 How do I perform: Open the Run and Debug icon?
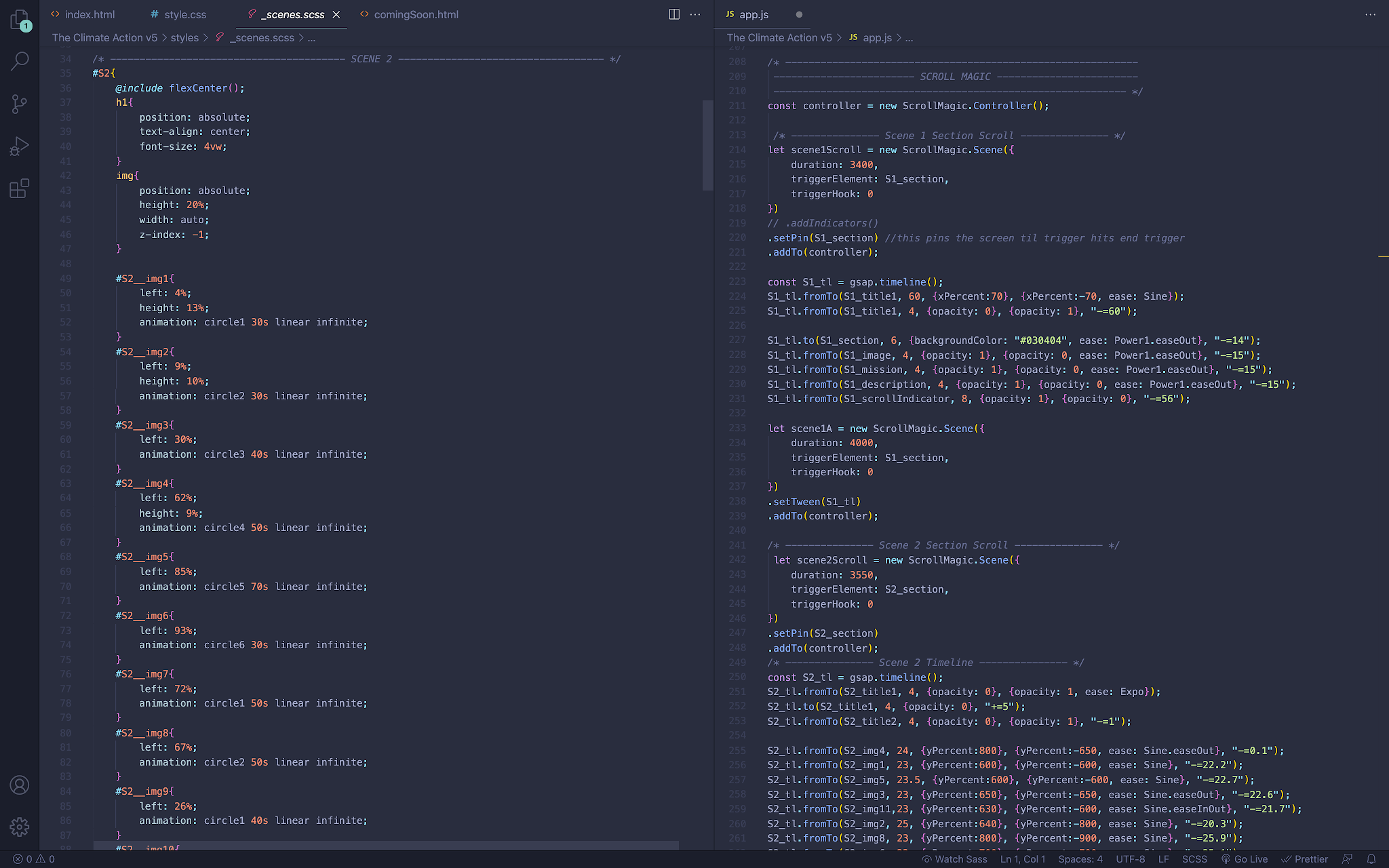click(x=20, y=146)
